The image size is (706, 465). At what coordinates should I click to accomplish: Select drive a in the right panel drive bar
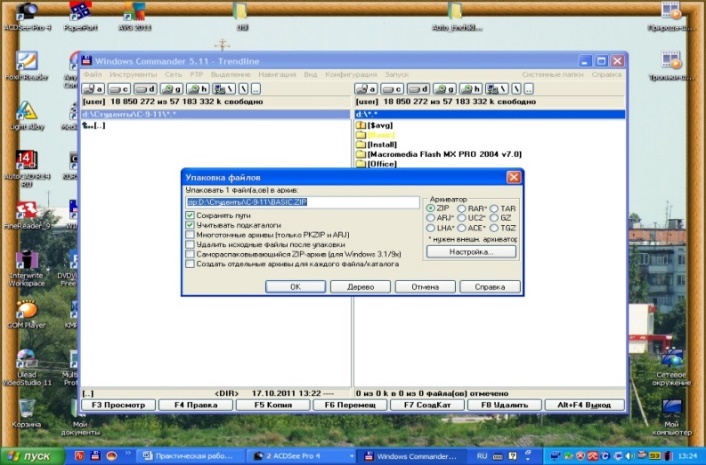click(x=366, y=89)
